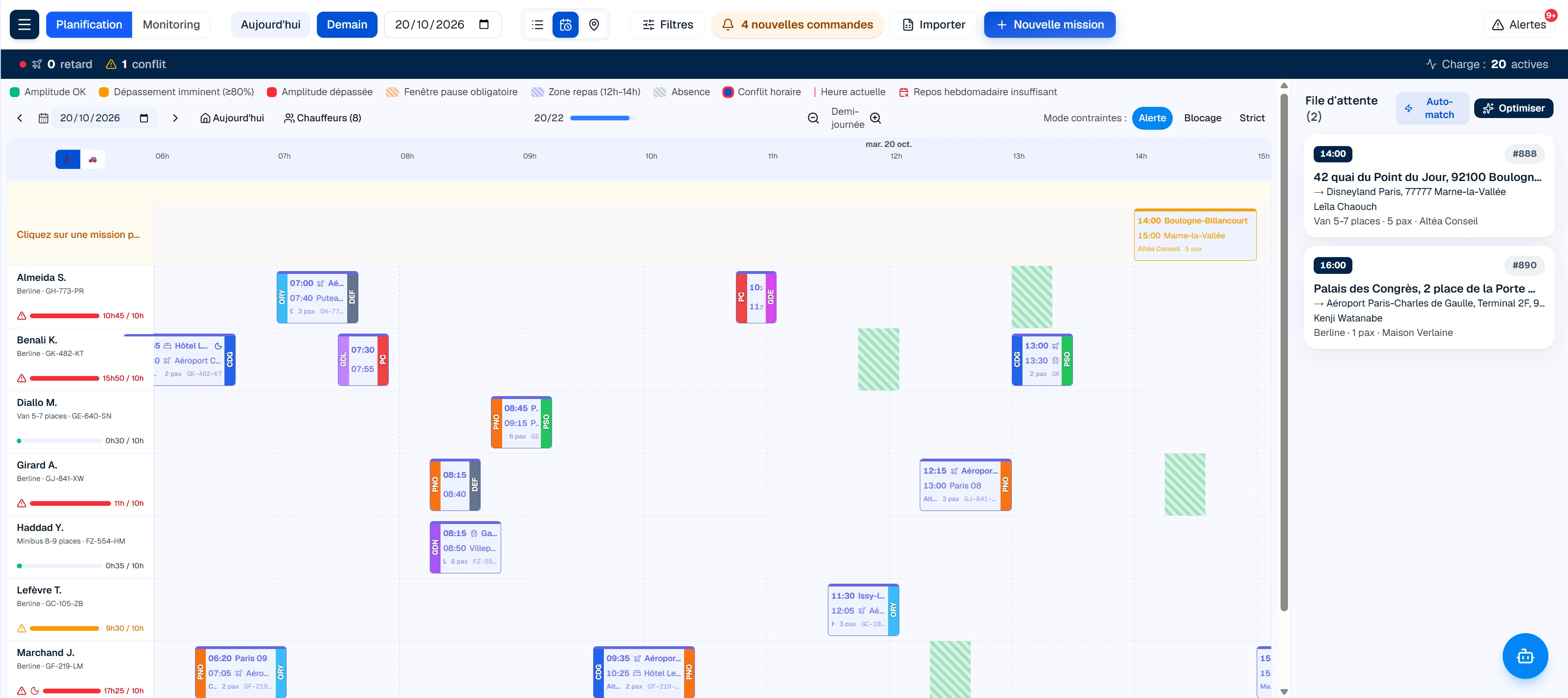Image resolution: width=1568 pixels, height=698 pixels.
Task: Click the Importer button
Action: point(933,24)
